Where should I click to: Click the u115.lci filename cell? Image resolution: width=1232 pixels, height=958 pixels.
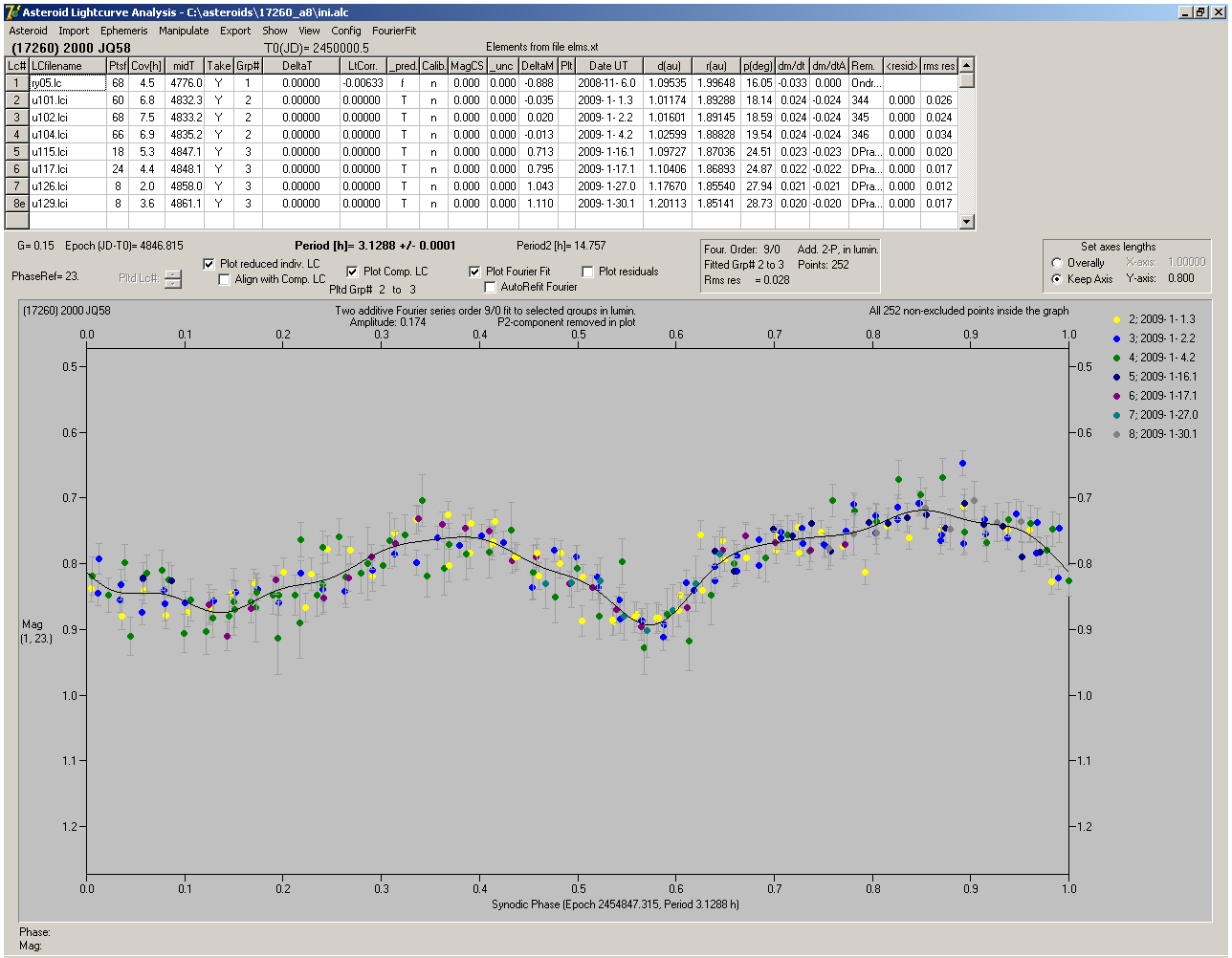click(x=67, y=152)
